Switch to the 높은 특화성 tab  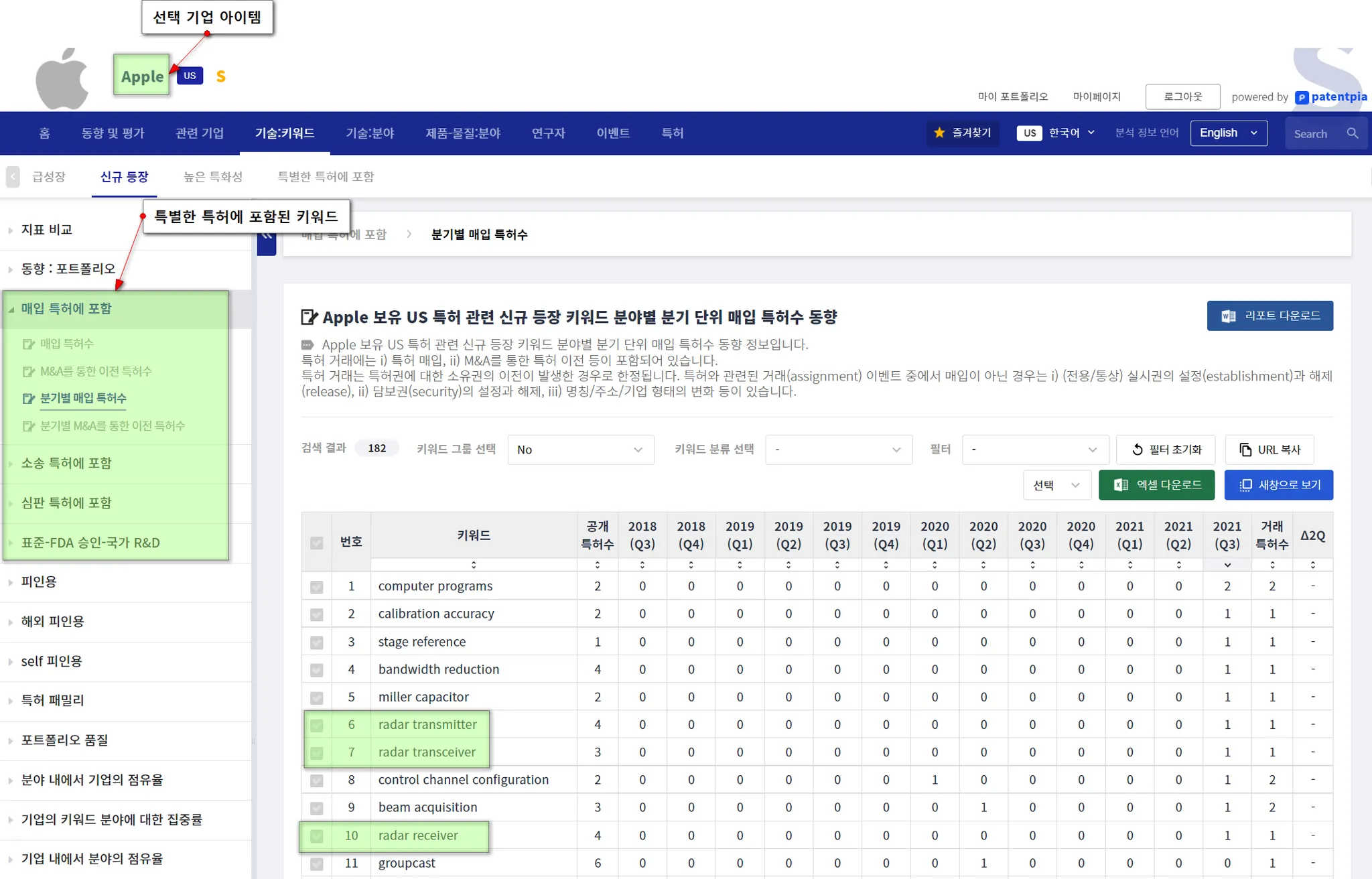[213, 177]
